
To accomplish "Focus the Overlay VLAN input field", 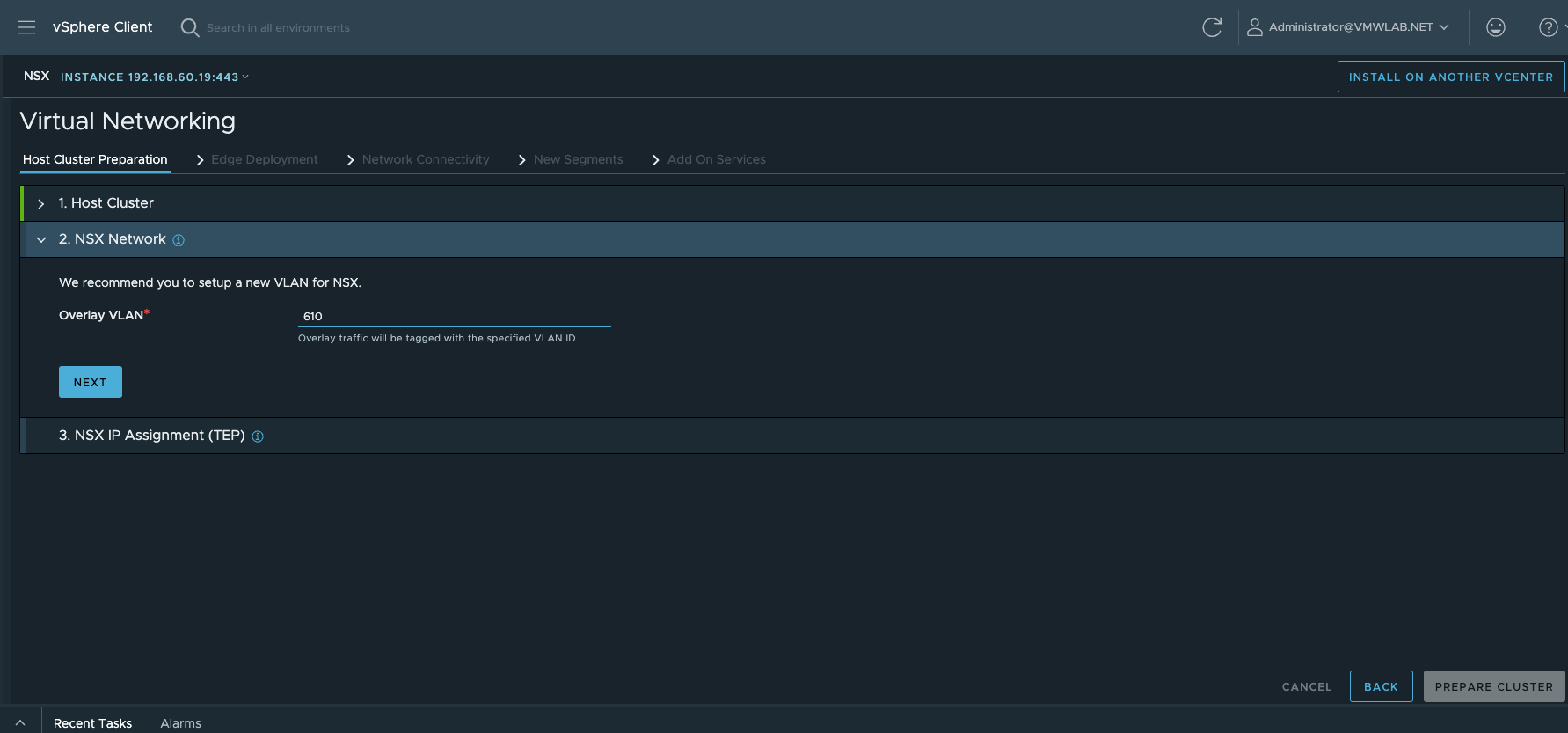I will 455,316.
